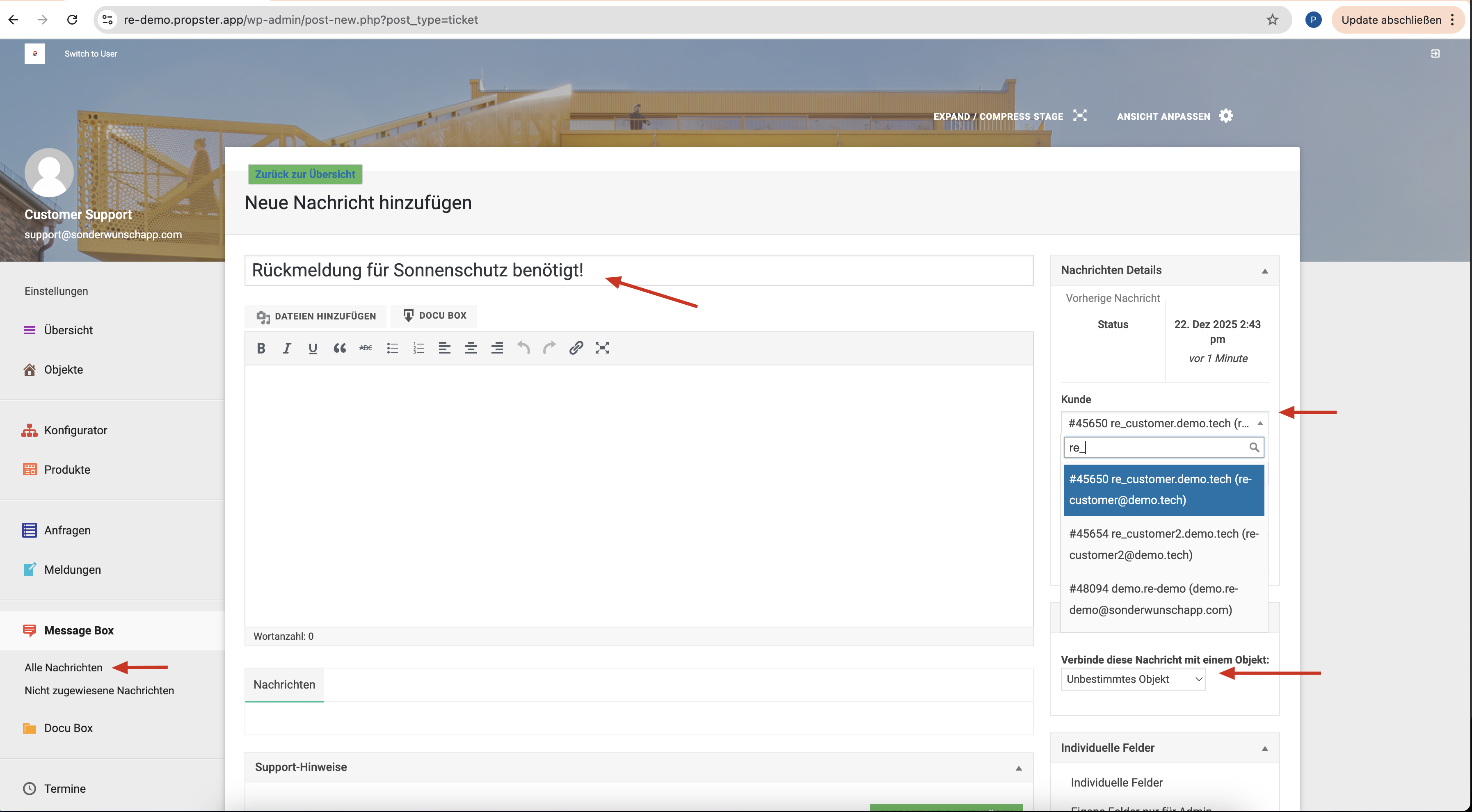Viewport: 1472px width, 812px height.
Task: Open the Docu Box button above editor
Action: click(434, 316)
